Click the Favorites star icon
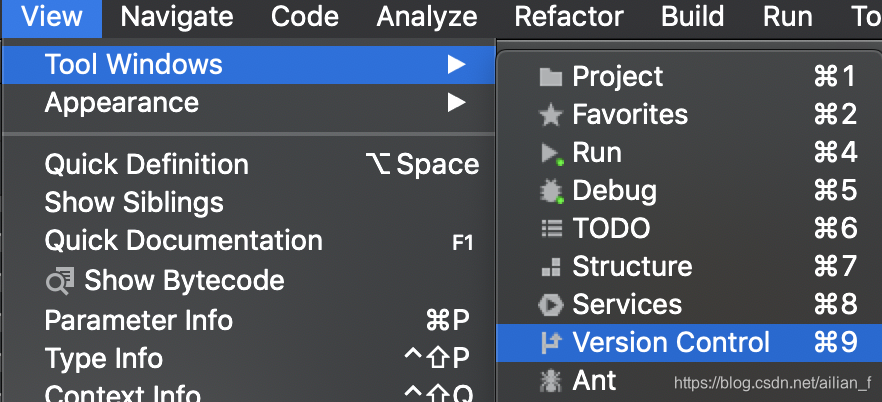Image resolution: width=882 pixels, height=402 pixels. click(x=550, y=115)
